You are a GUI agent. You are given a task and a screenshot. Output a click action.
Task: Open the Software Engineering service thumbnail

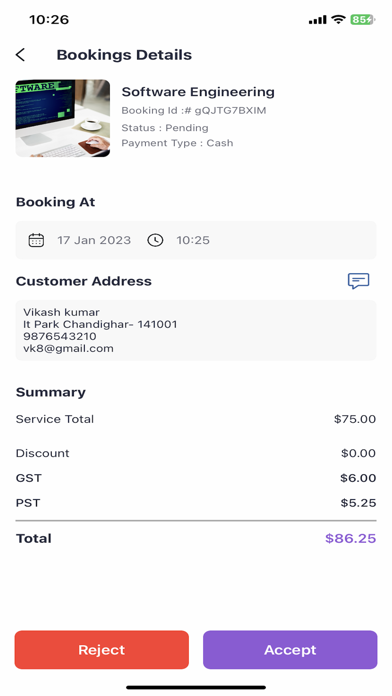click(63, 118)
